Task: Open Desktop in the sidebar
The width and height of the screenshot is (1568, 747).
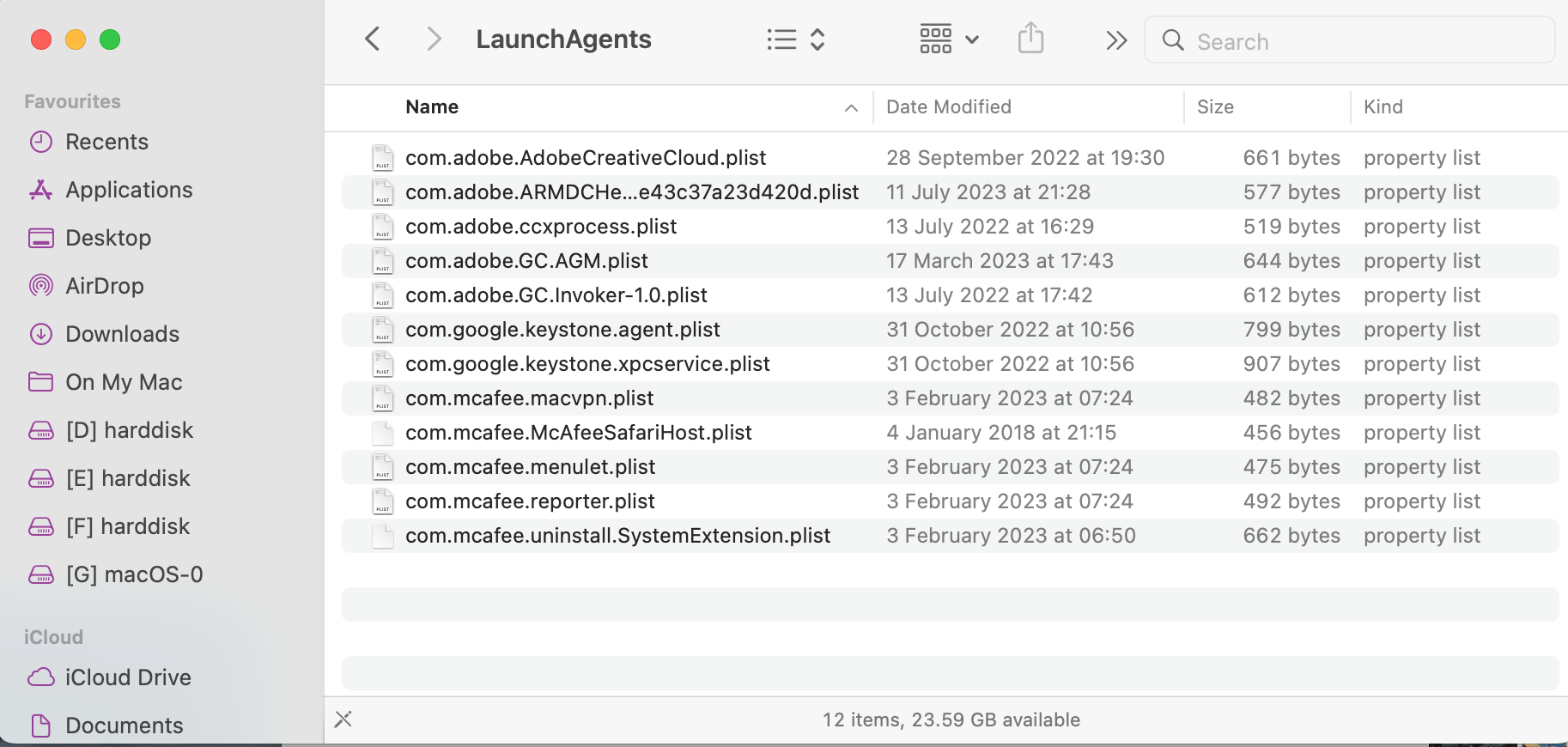Action: click(108, 238)
